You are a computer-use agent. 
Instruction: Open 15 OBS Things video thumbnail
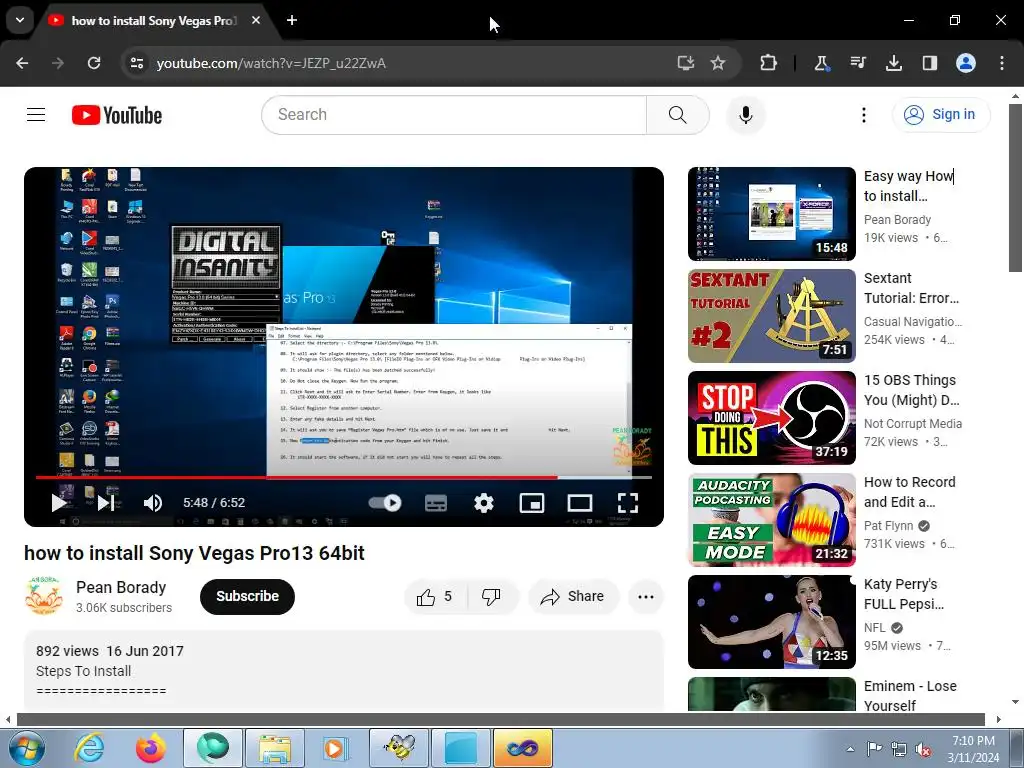(x=771, y=417)
